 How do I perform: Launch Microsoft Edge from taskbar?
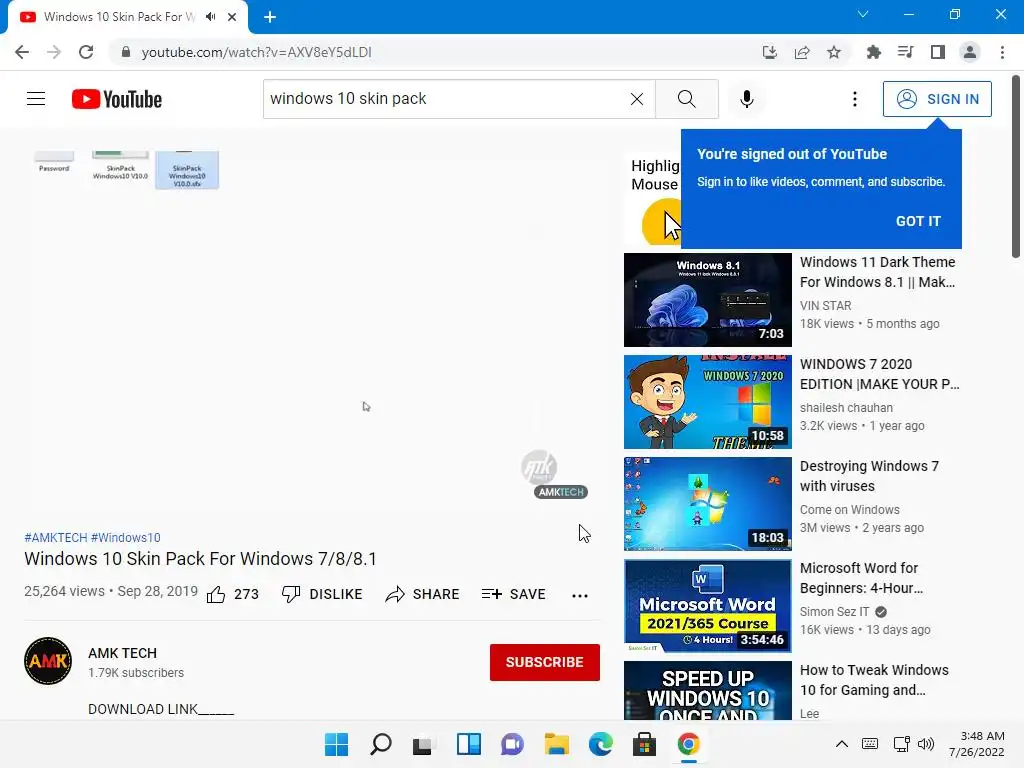tap(600, 744)
